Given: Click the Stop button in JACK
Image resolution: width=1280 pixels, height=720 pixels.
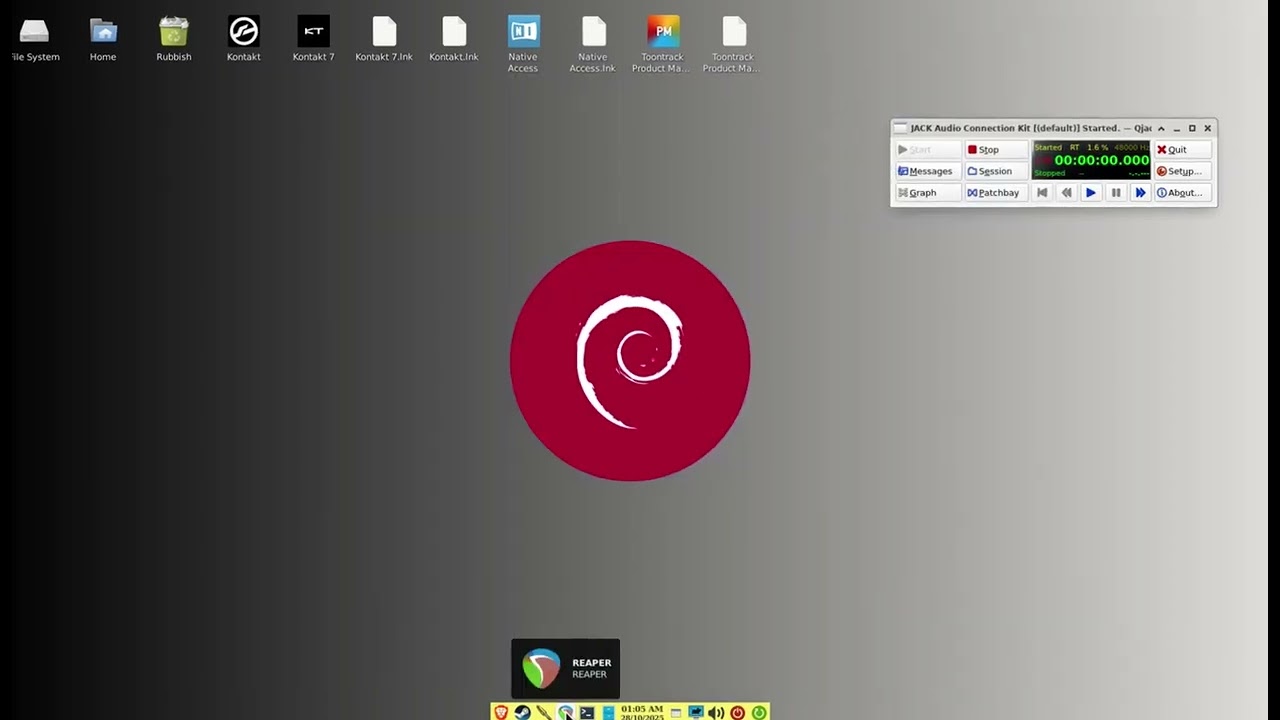Looking at the screenshot, I should pos(996,149).
